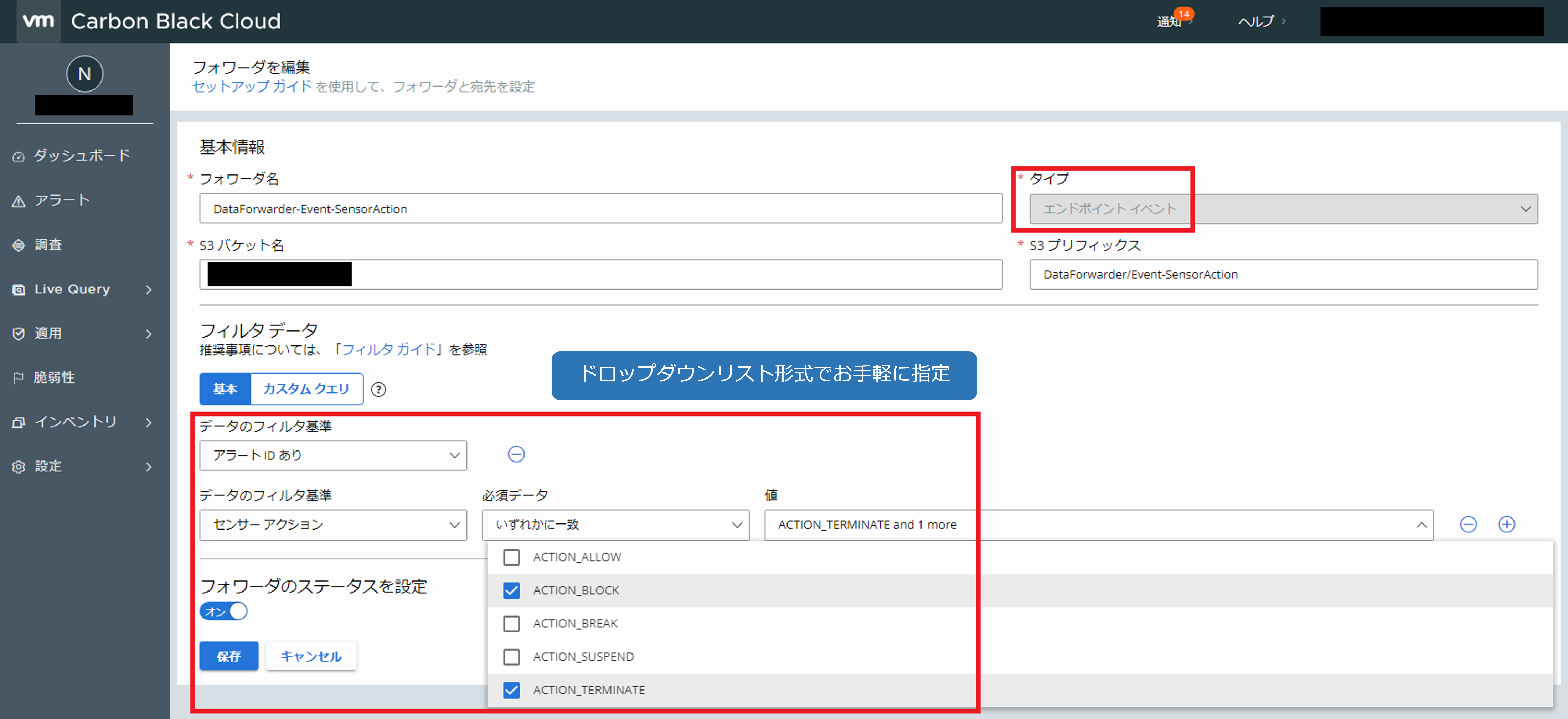Screen dimensions: 1568x719
Task: Add a new filter row with plus icon
Action: point(1506,524)
